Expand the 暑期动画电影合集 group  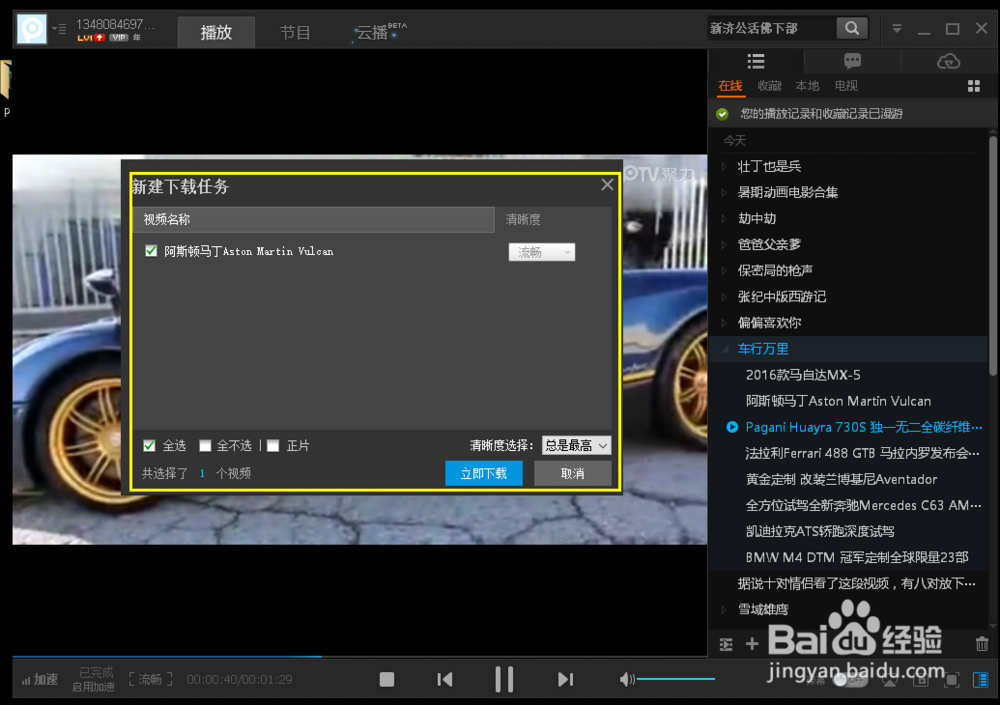tap(724, 193)
